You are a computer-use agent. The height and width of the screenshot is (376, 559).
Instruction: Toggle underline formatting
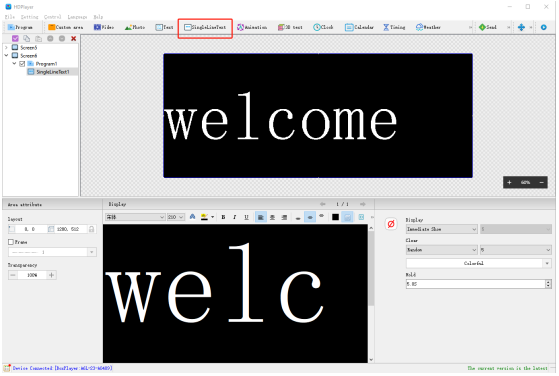(x=246, y=217)
